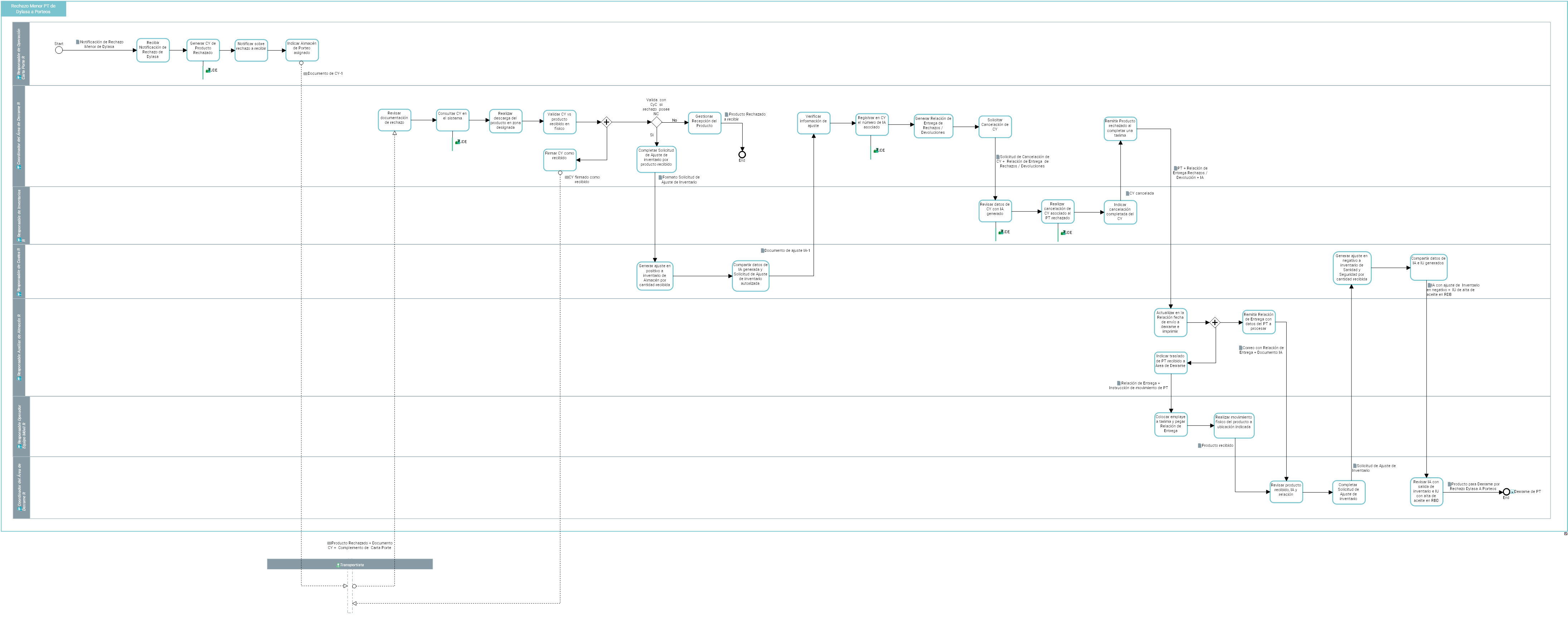Screen dimensions: 1568x617
Task: Click JDE icon under Realizar cancelación de CY
Action: [x=1063, y=232]
